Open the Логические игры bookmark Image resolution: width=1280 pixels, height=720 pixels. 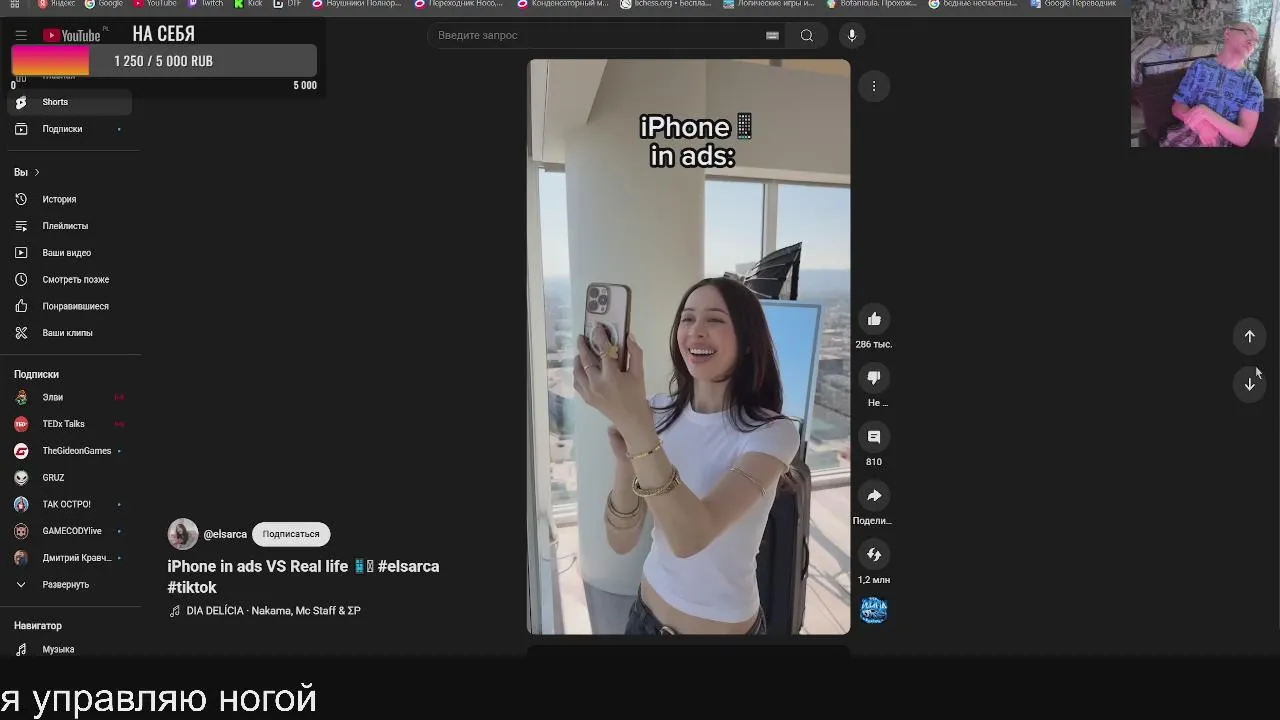[x=768, y=4]
